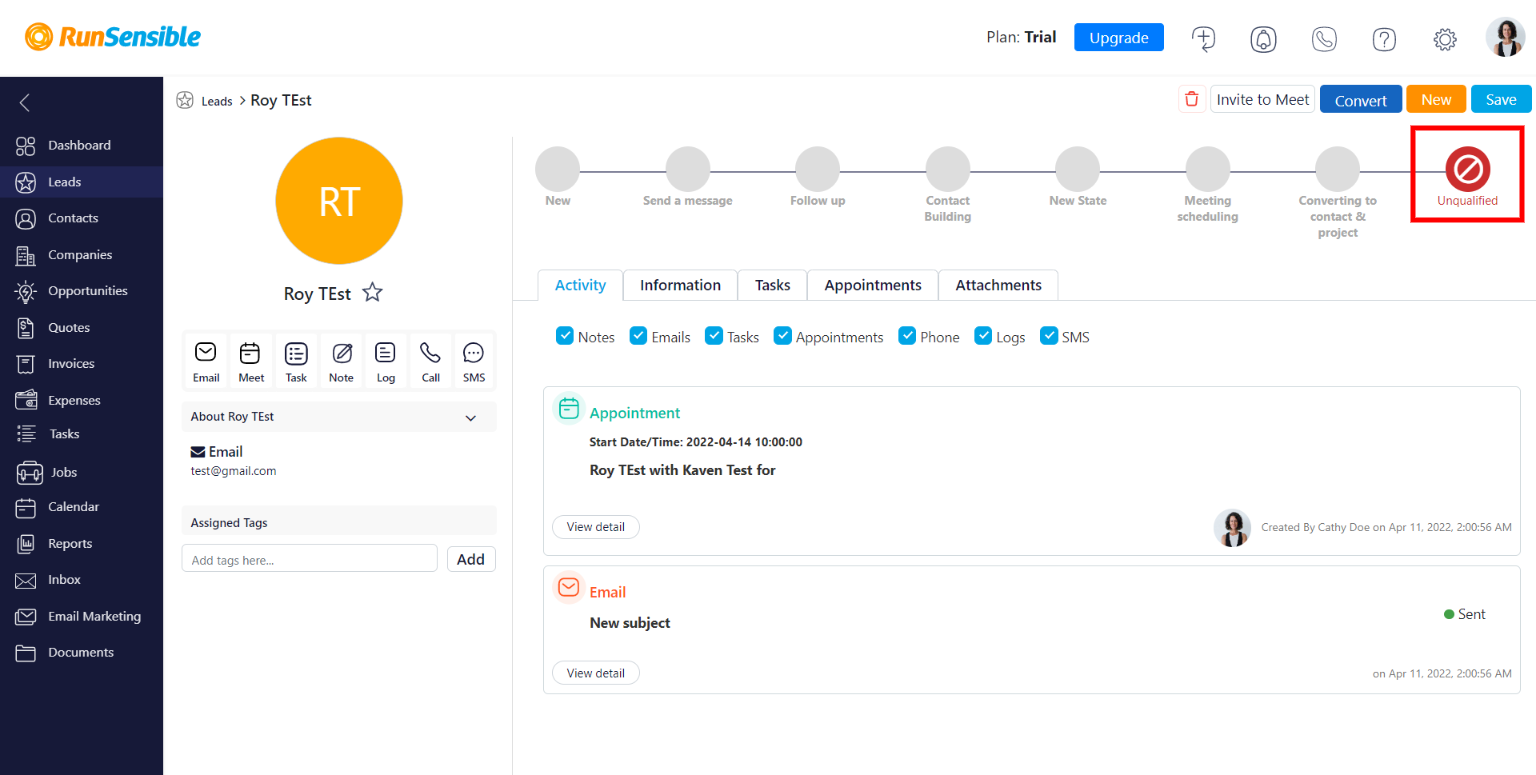Viewport: 1536px width, 775px height.
Task: Click the Meet quick action icon
Action: point(251,362)
